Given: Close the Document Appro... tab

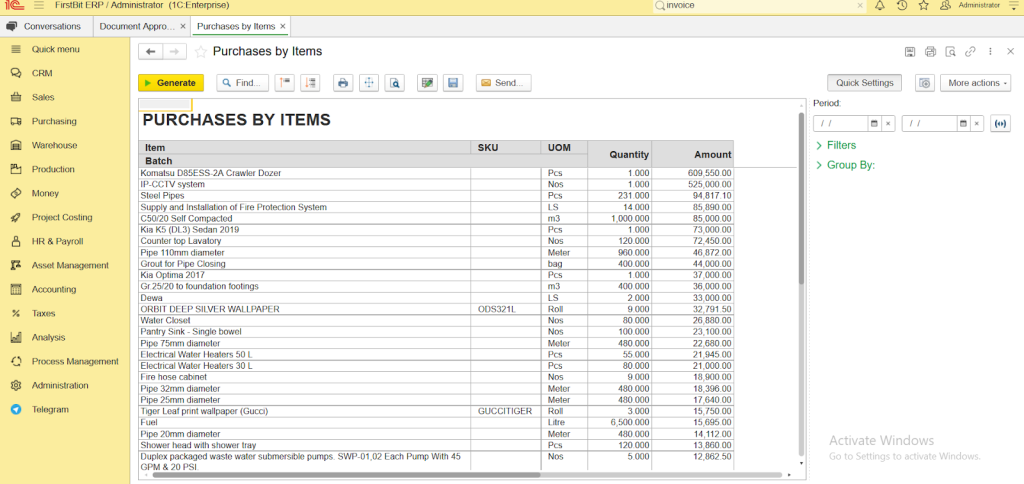Looking at the screenshot, I should [183, 26].
